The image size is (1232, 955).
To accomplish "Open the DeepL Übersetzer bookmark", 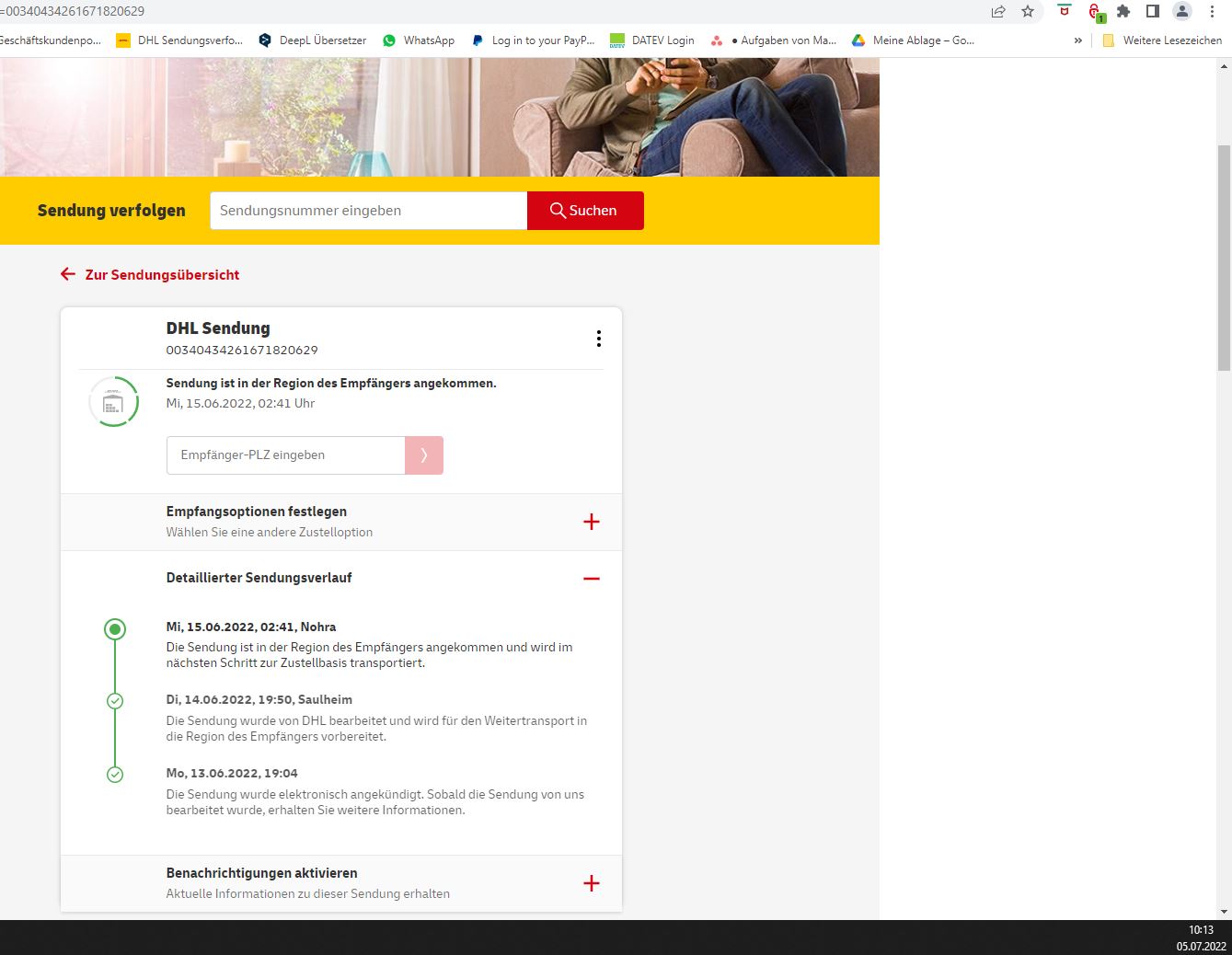I will tap(312, 40).
